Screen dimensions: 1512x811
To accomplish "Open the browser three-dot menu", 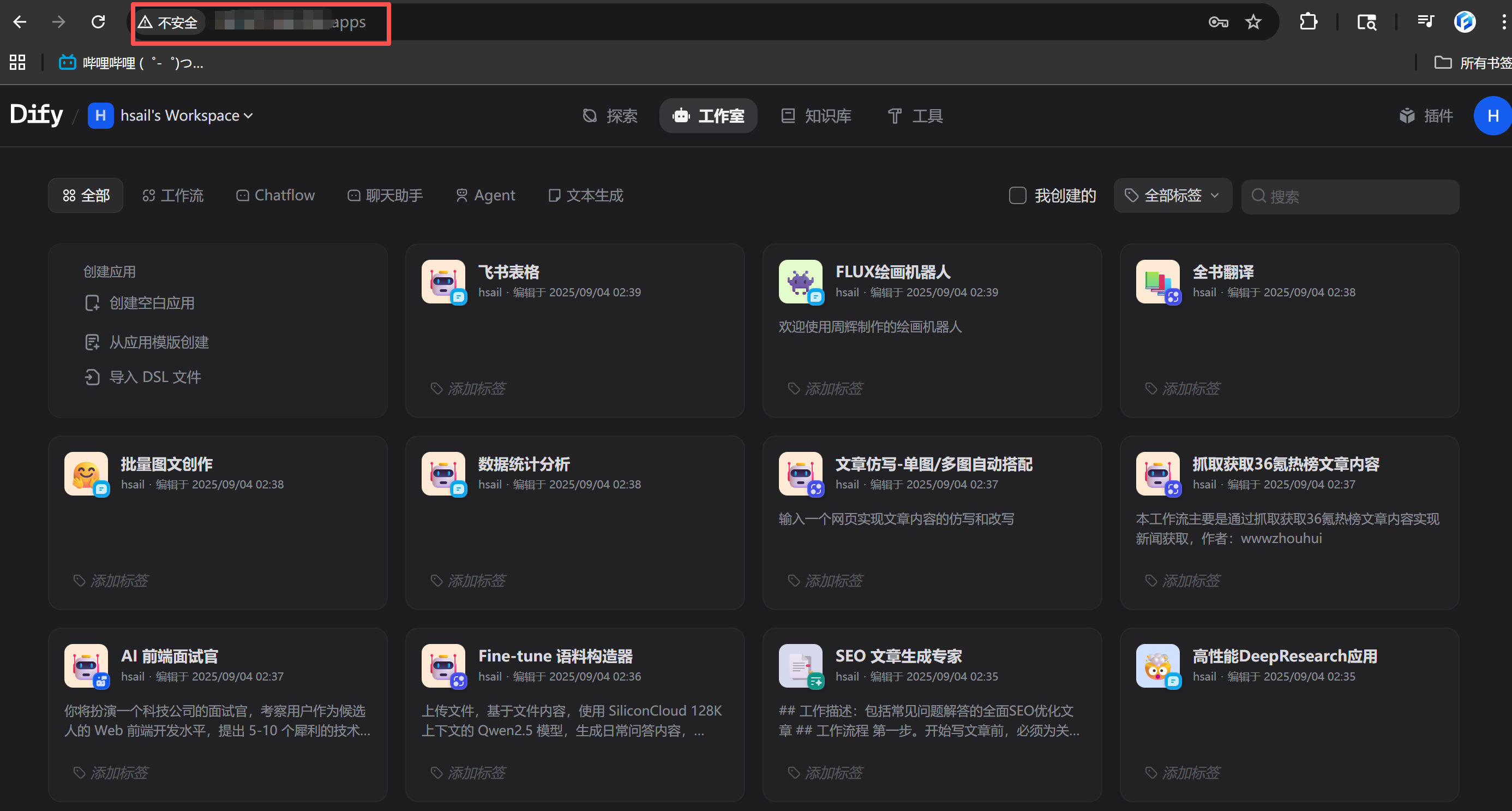I will [x=1503, y=22].
